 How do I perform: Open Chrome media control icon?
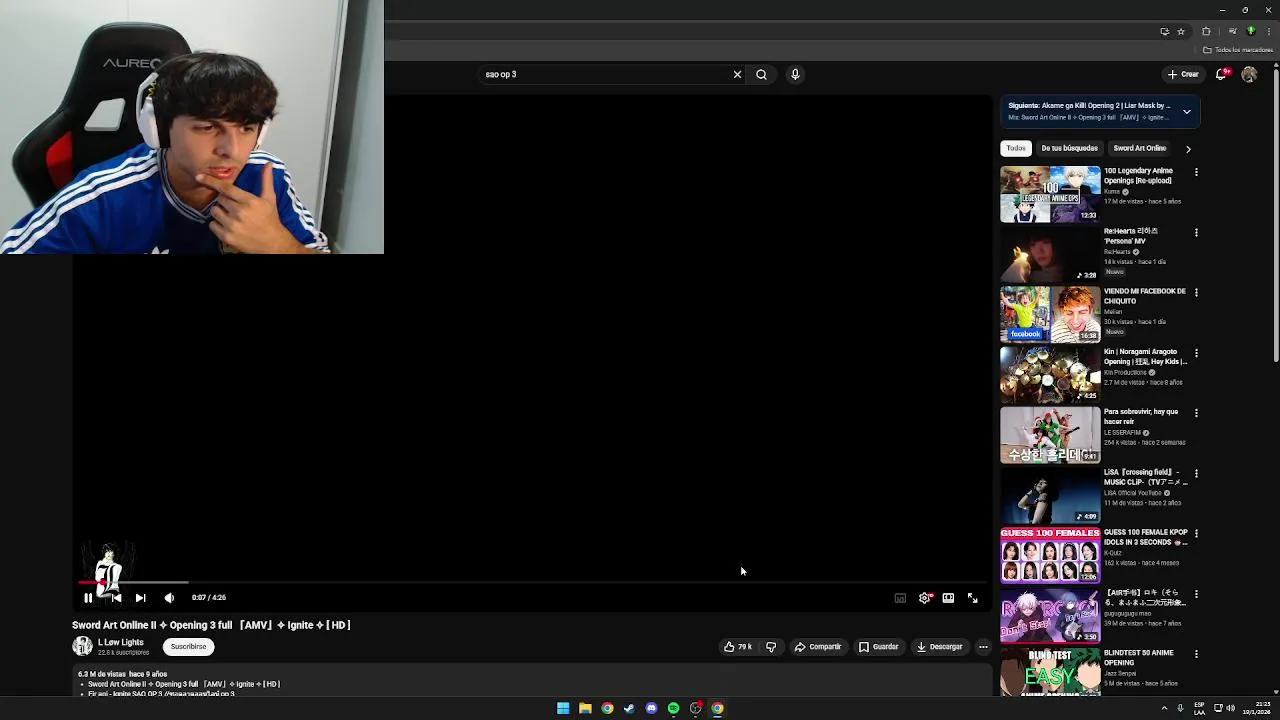1232,31
